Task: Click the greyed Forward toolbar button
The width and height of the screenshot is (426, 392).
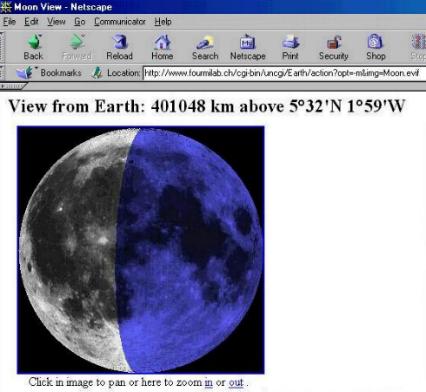Action: [x=77, y=47]
